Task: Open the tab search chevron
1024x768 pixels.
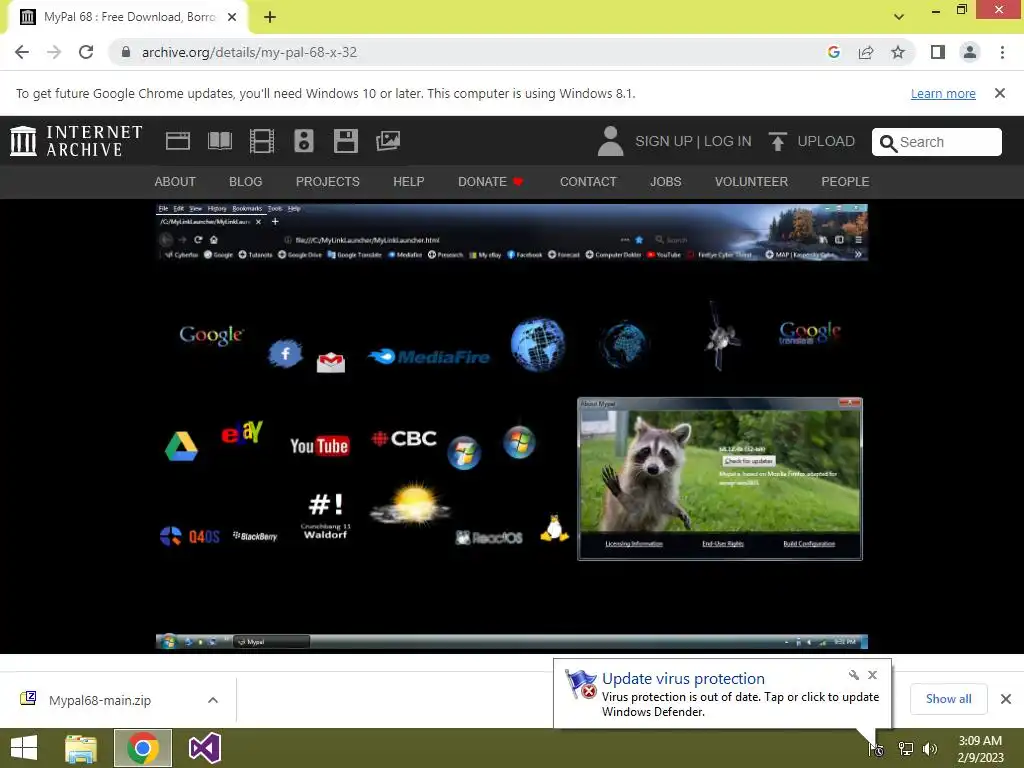Action: click(x=899, y=17)
